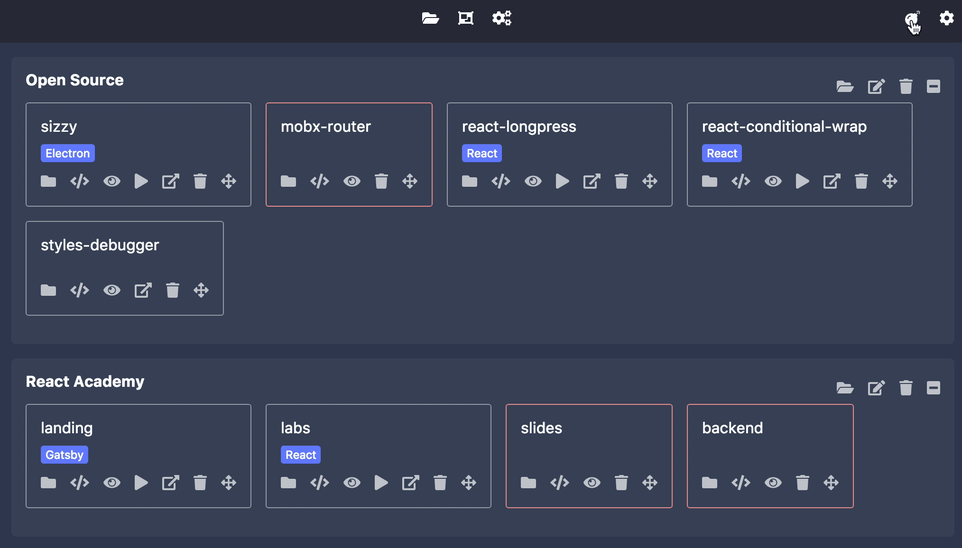Viewport: 962px width, 548px height.
Task: Toggle the eye icon on react-conditional-wrap
Action: (773, 181)
